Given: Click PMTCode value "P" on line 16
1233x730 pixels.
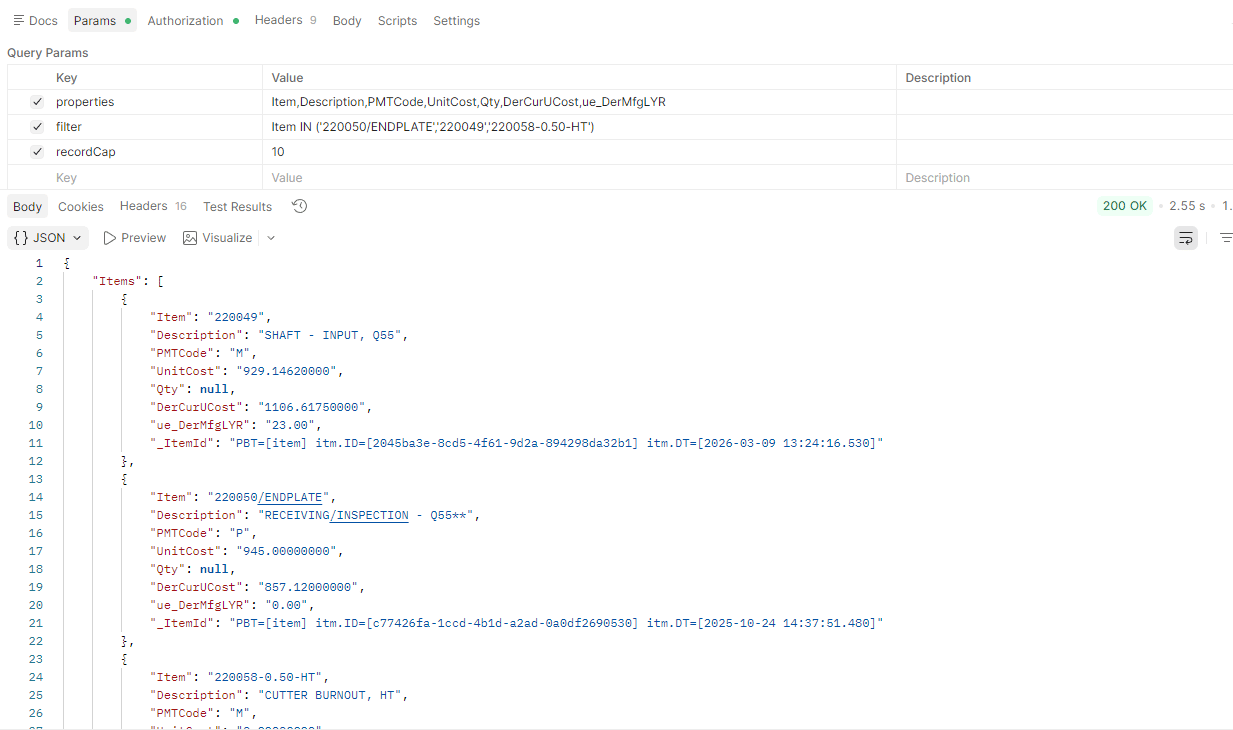Looking at the screenshot, I should tap(239, 533).
